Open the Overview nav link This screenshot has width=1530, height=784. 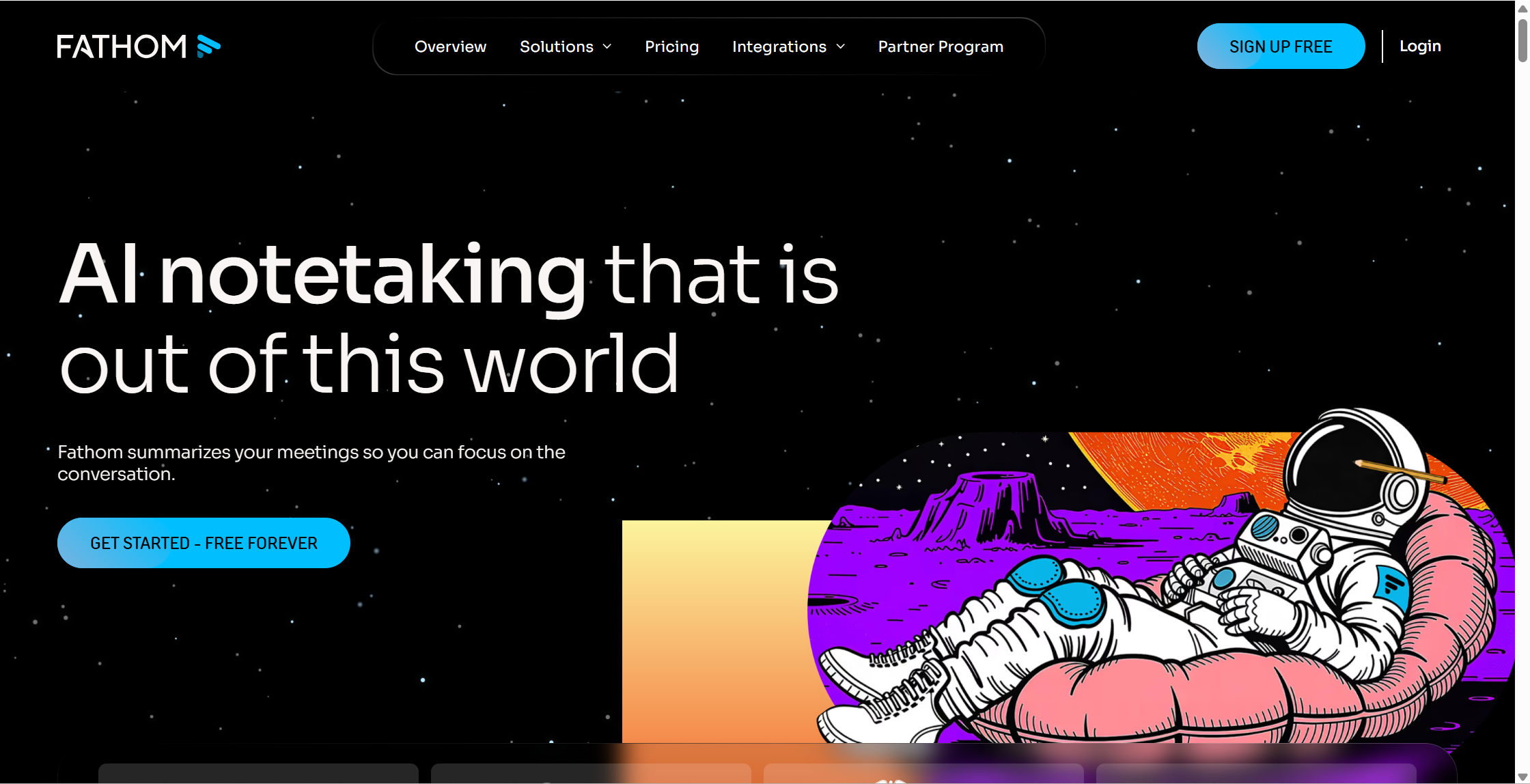450,46
